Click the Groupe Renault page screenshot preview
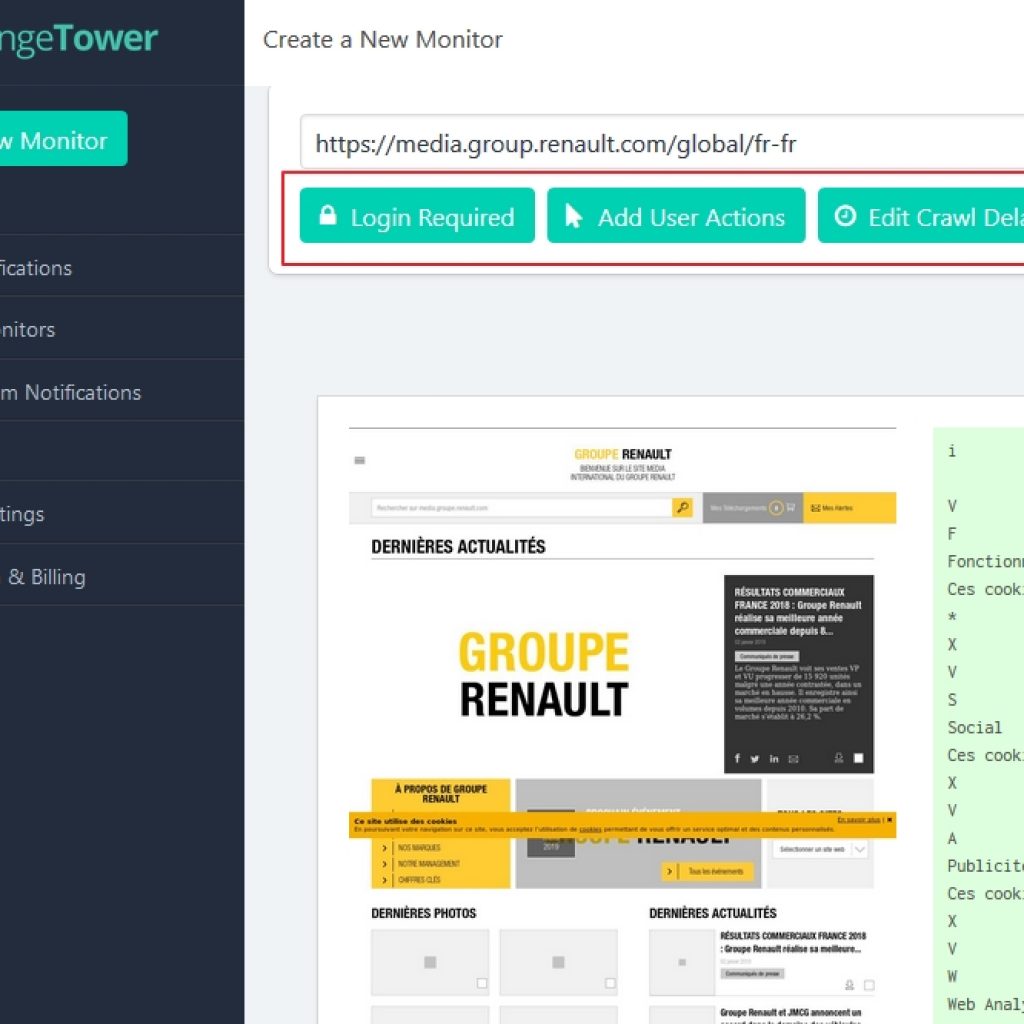This screenshot has width=1024, height=1024. pos(622,725)
